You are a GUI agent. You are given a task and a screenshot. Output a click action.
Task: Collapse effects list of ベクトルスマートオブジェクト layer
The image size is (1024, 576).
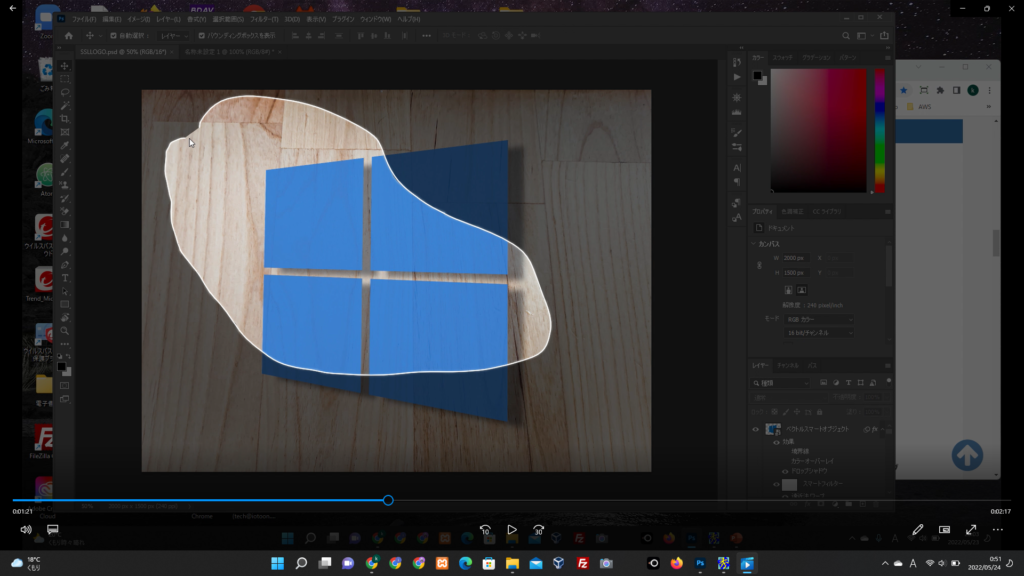point(882,429)
